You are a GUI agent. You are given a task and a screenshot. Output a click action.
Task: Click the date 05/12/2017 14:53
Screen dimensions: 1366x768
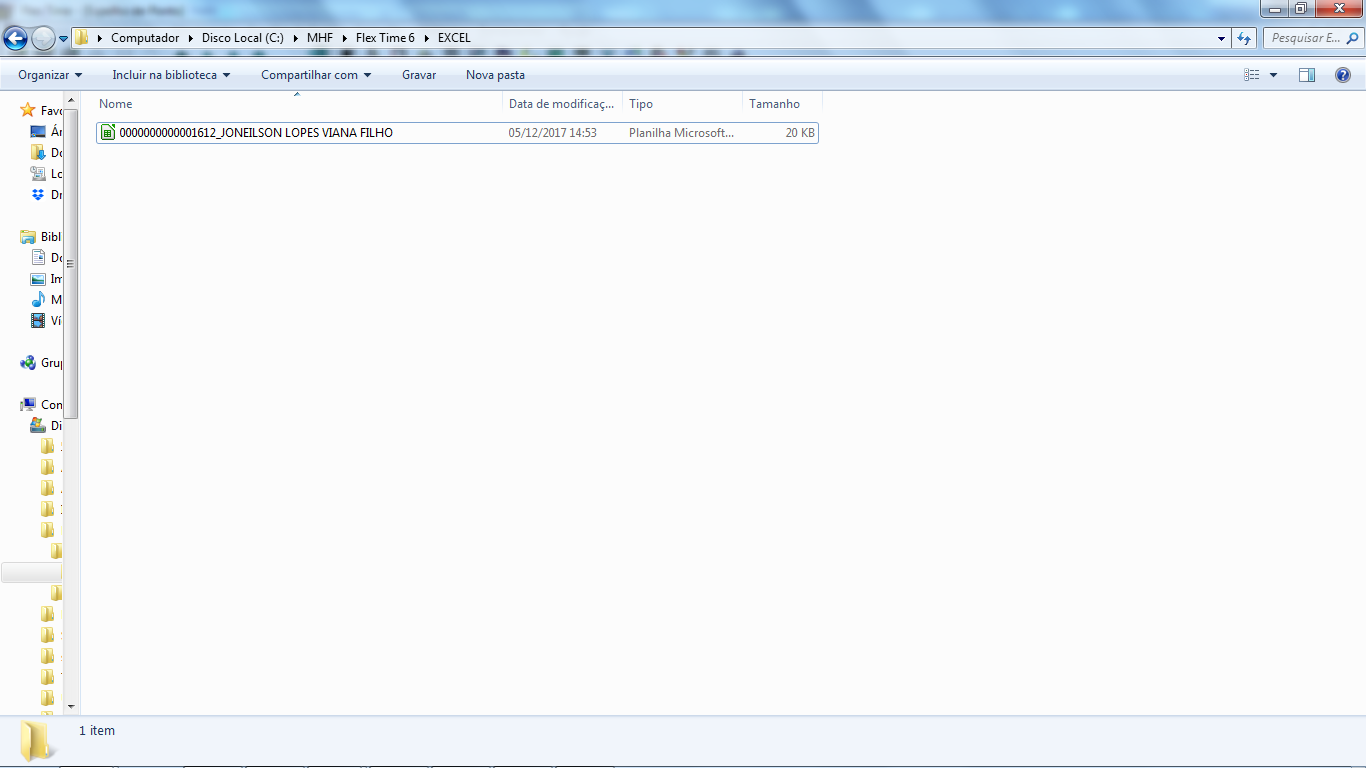coord(552,133)
